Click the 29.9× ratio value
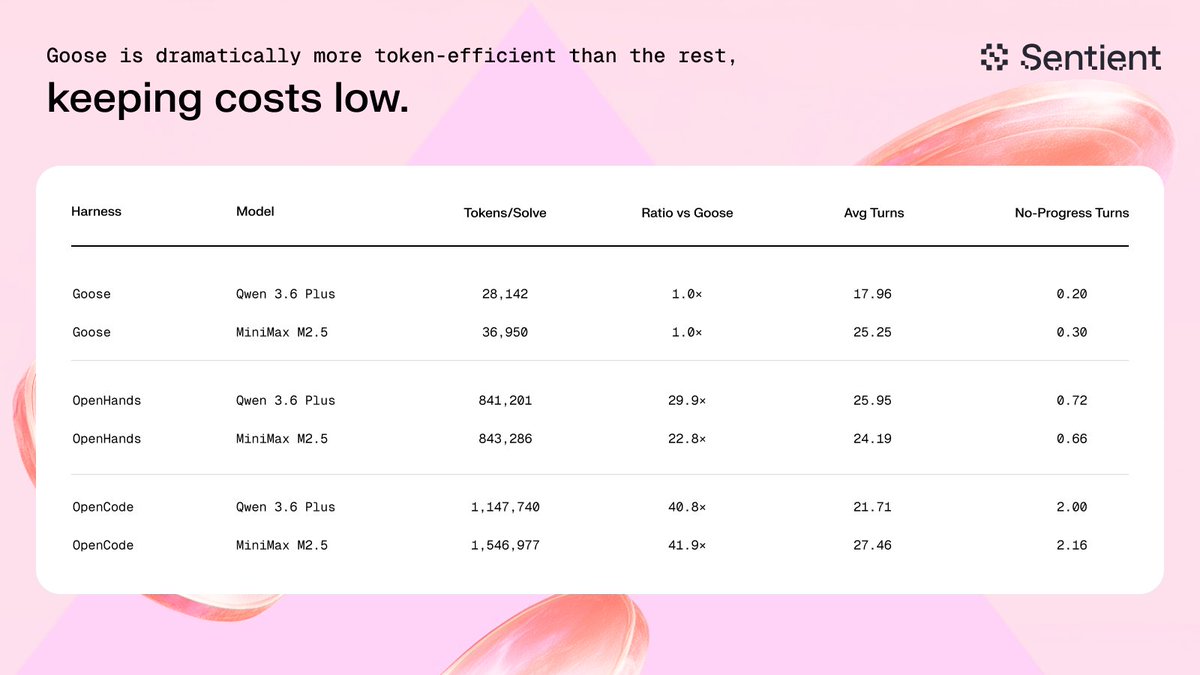Viewport: 1200px width, 675px height. point(687,400)
